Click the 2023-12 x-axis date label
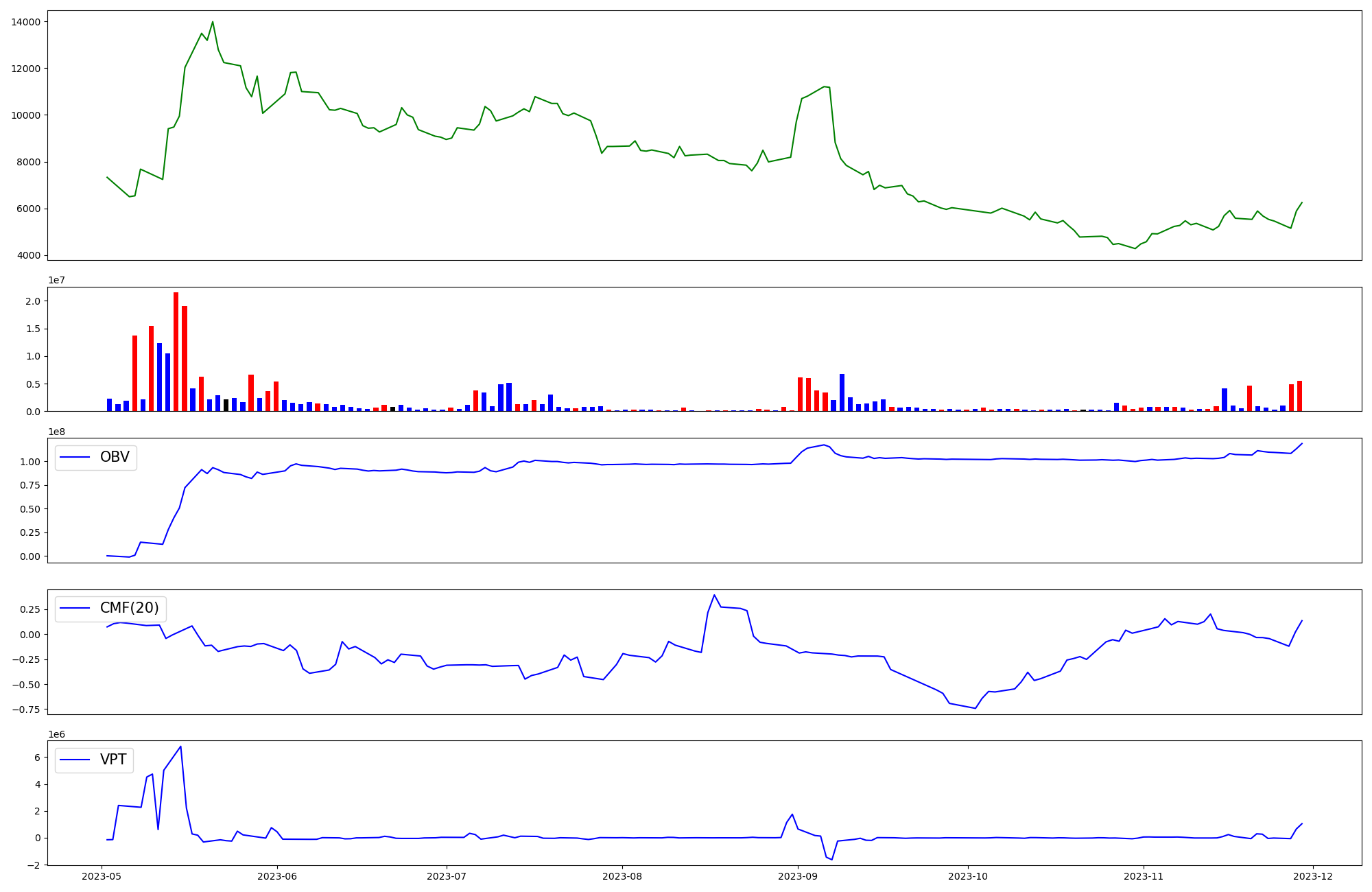Image resolution: width=1372 pixels, height=892 pixels. point(1313,876)
